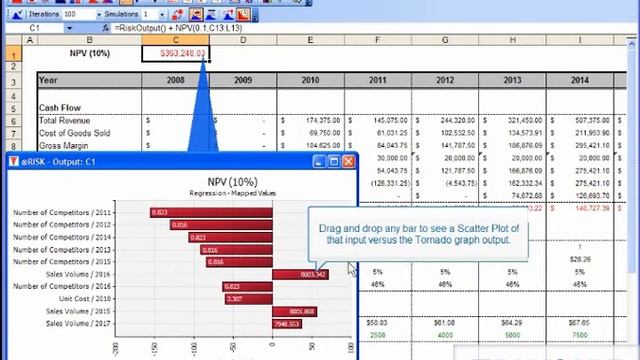Click the Number of Competitors / 2012 bar
Viewport: 640px width, 360px height.
point(221,224)
